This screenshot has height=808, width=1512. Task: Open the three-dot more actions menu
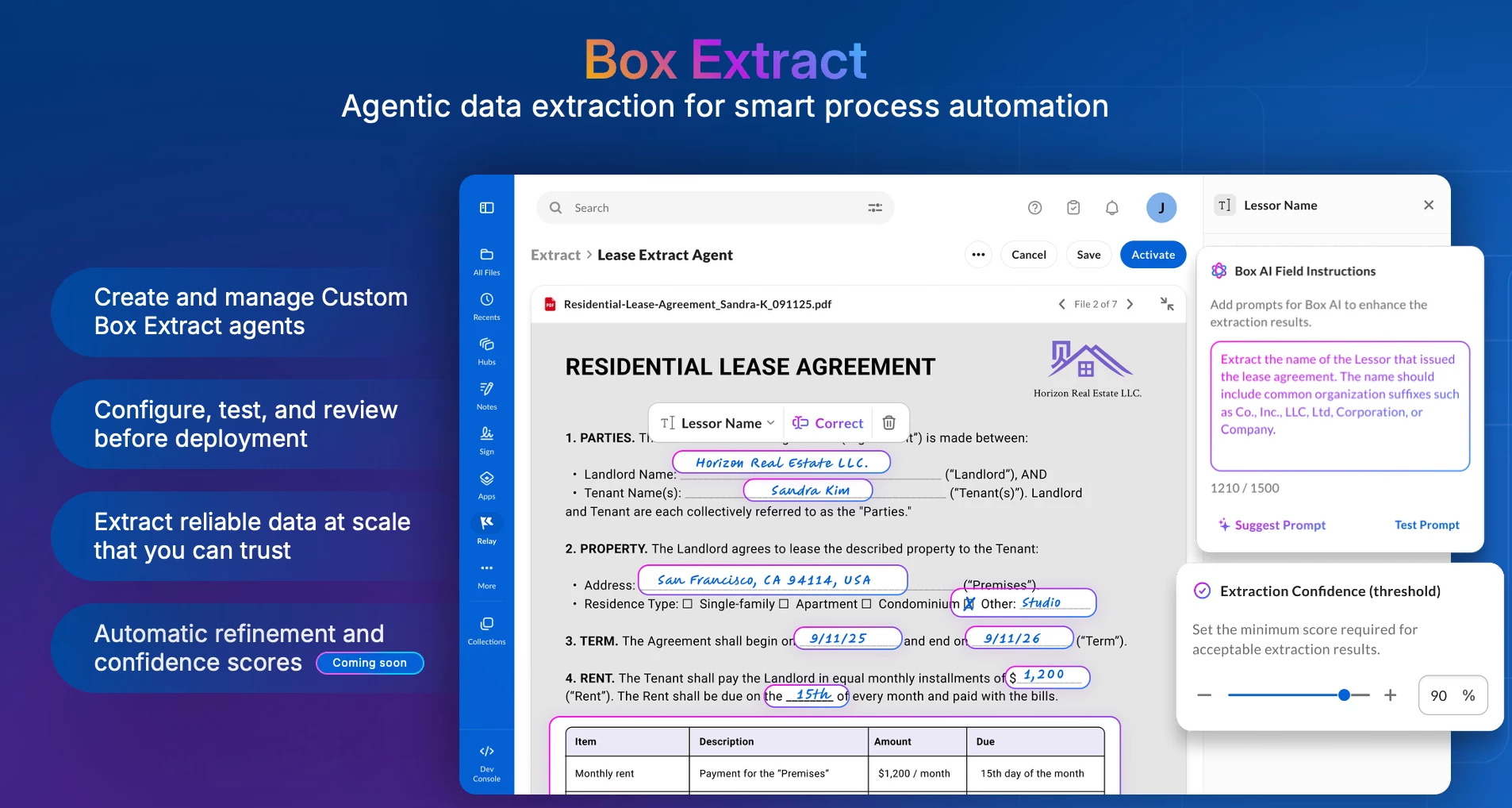pyautogui.click(x=978, y=255)
